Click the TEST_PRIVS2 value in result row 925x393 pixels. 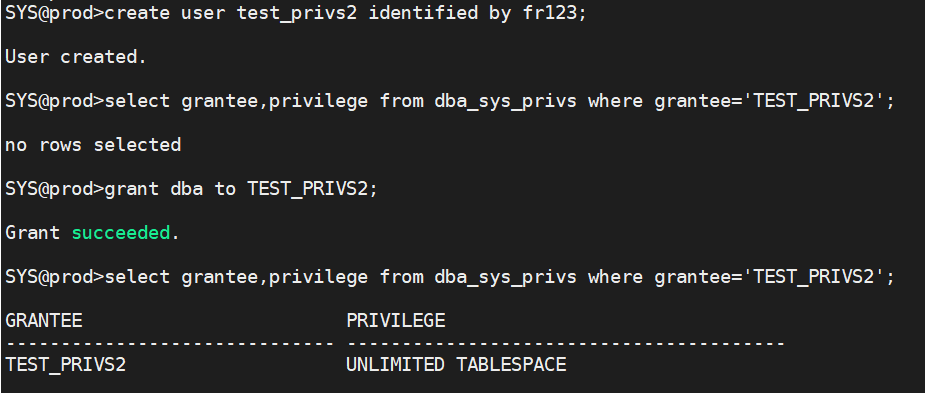65,365
